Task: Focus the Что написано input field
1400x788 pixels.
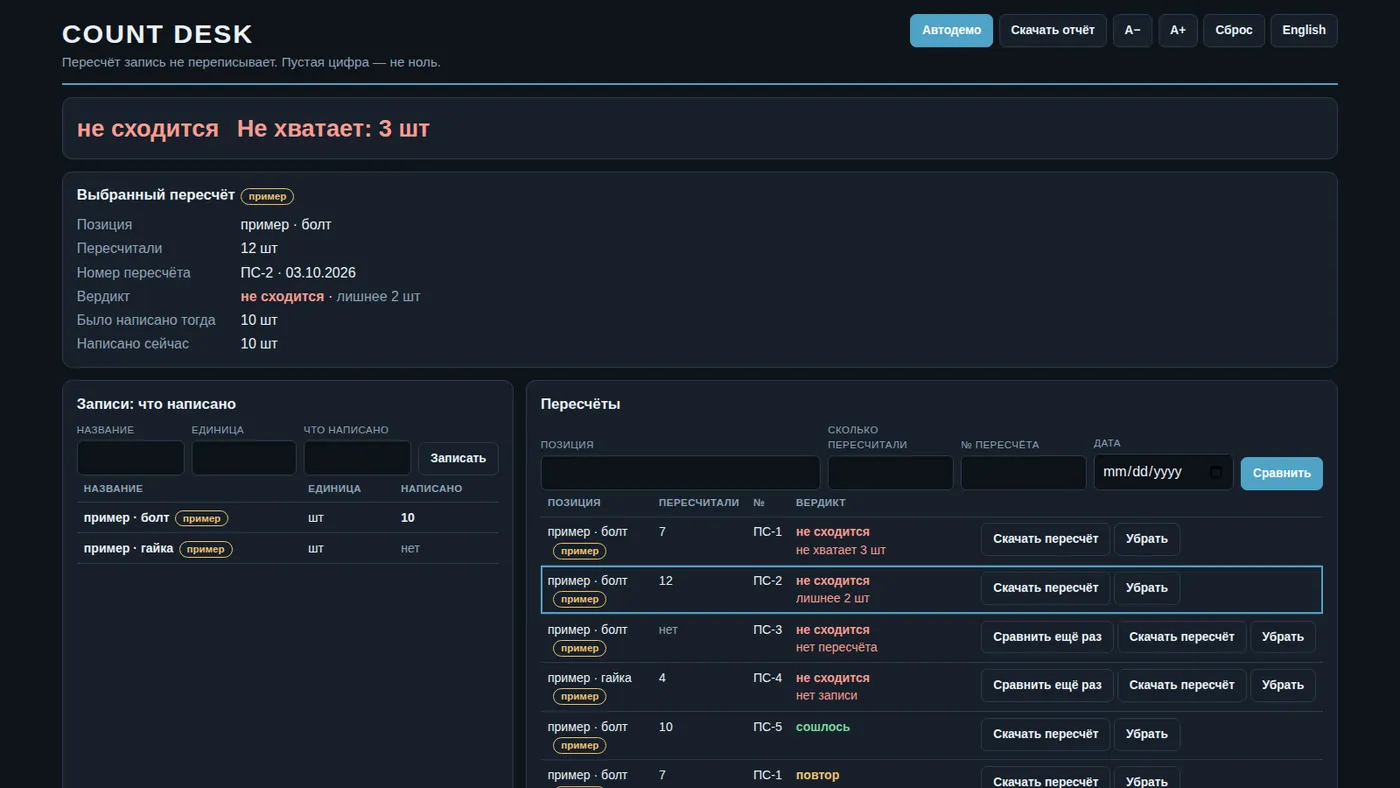Action: tap(357, 458)
